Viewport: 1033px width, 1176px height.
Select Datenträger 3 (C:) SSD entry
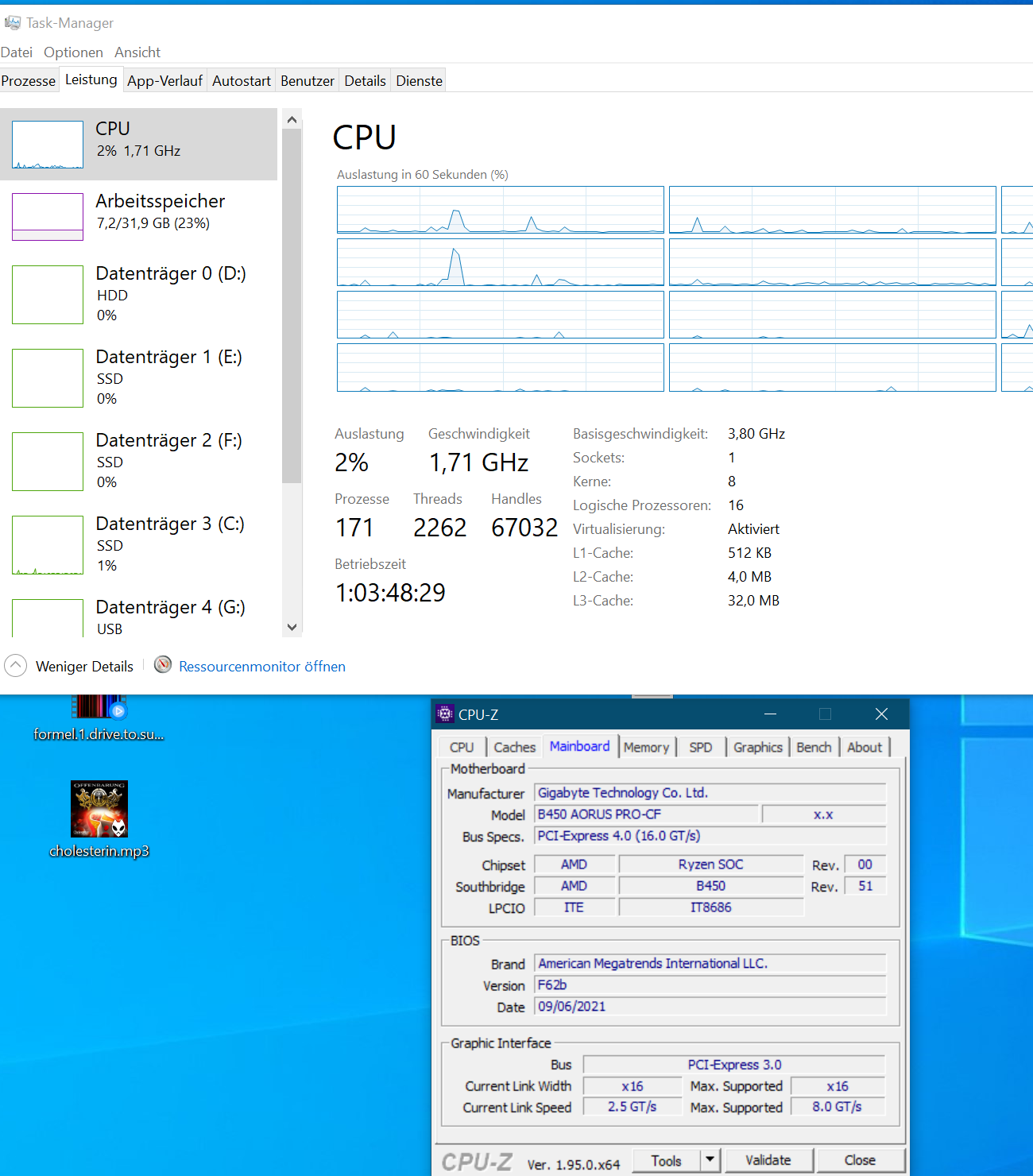click(139, 544)
